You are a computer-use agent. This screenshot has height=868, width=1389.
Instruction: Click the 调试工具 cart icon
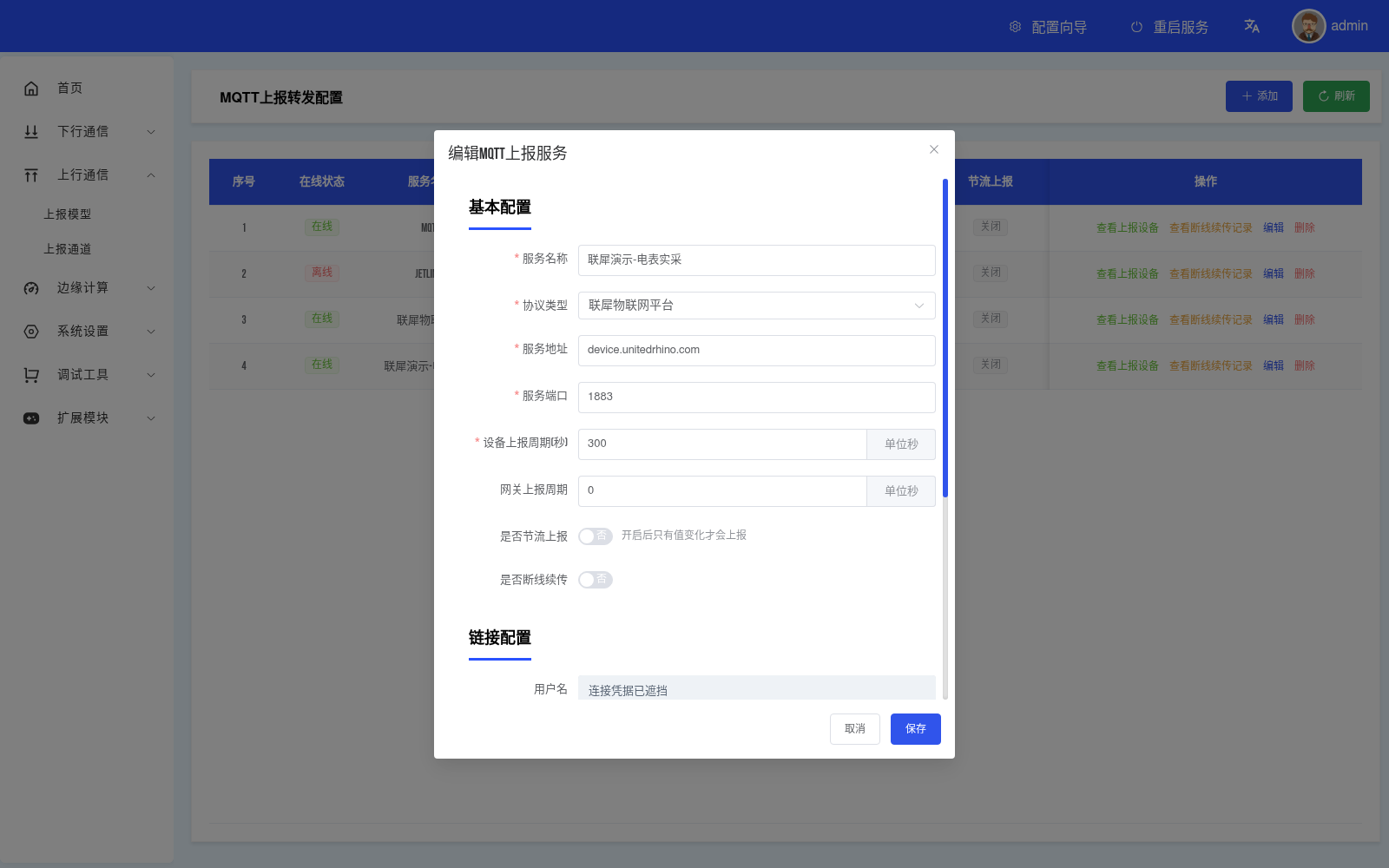click(x=31, y=375)
